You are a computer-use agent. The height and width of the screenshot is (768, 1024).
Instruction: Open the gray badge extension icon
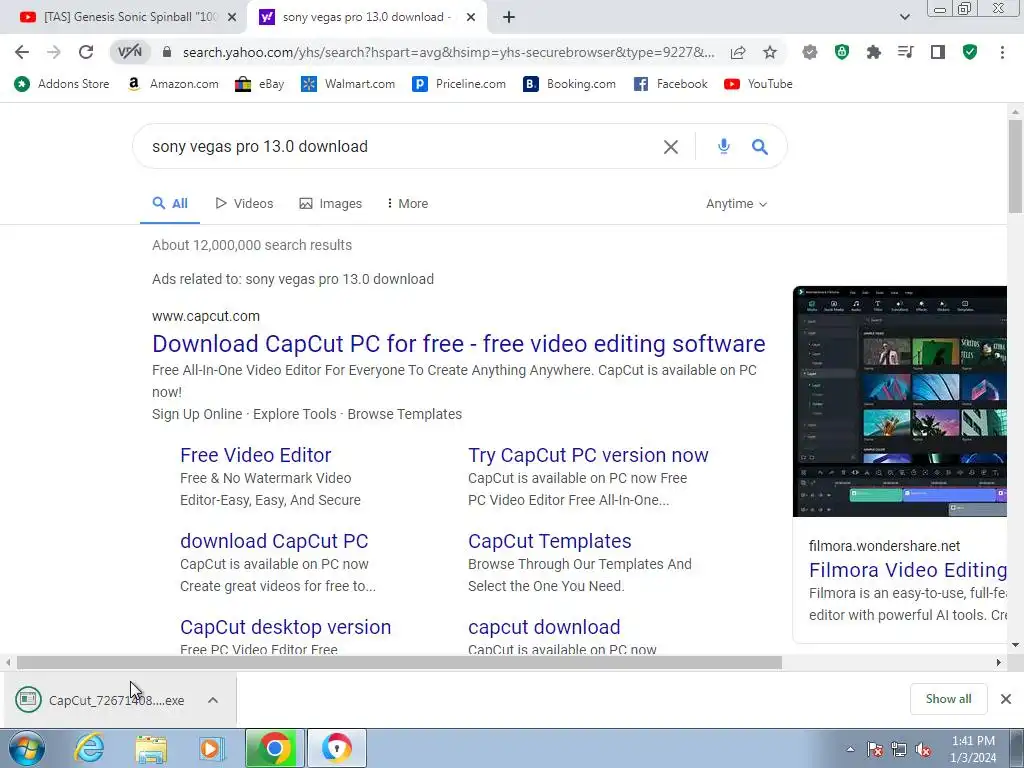tap(810, 52)
